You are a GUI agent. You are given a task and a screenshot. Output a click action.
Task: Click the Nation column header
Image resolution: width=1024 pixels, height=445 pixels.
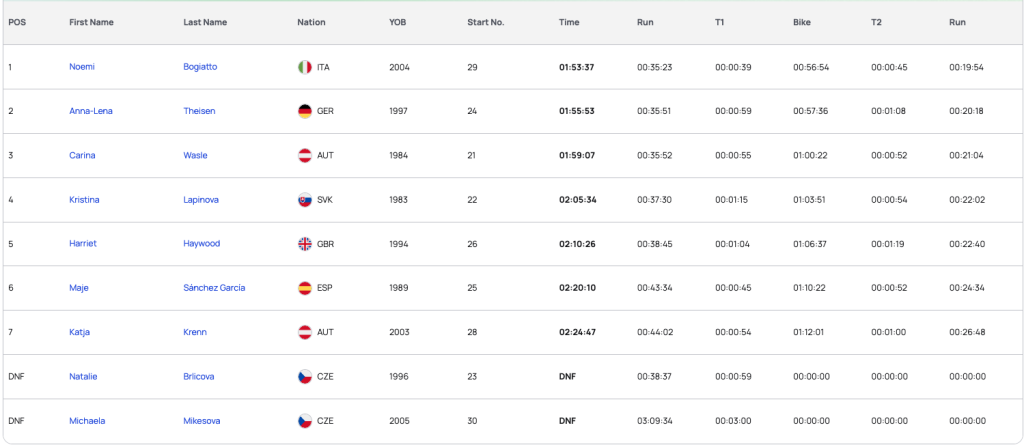pos(312,22)
